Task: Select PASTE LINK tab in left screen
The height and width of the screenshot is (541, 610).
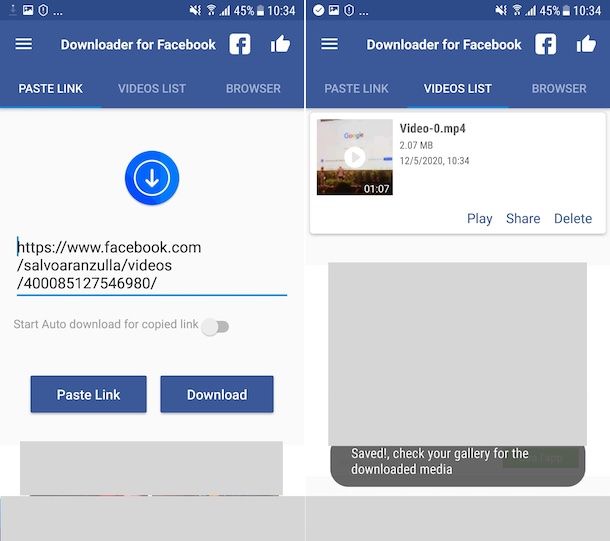Action: (x=51, y=89)
